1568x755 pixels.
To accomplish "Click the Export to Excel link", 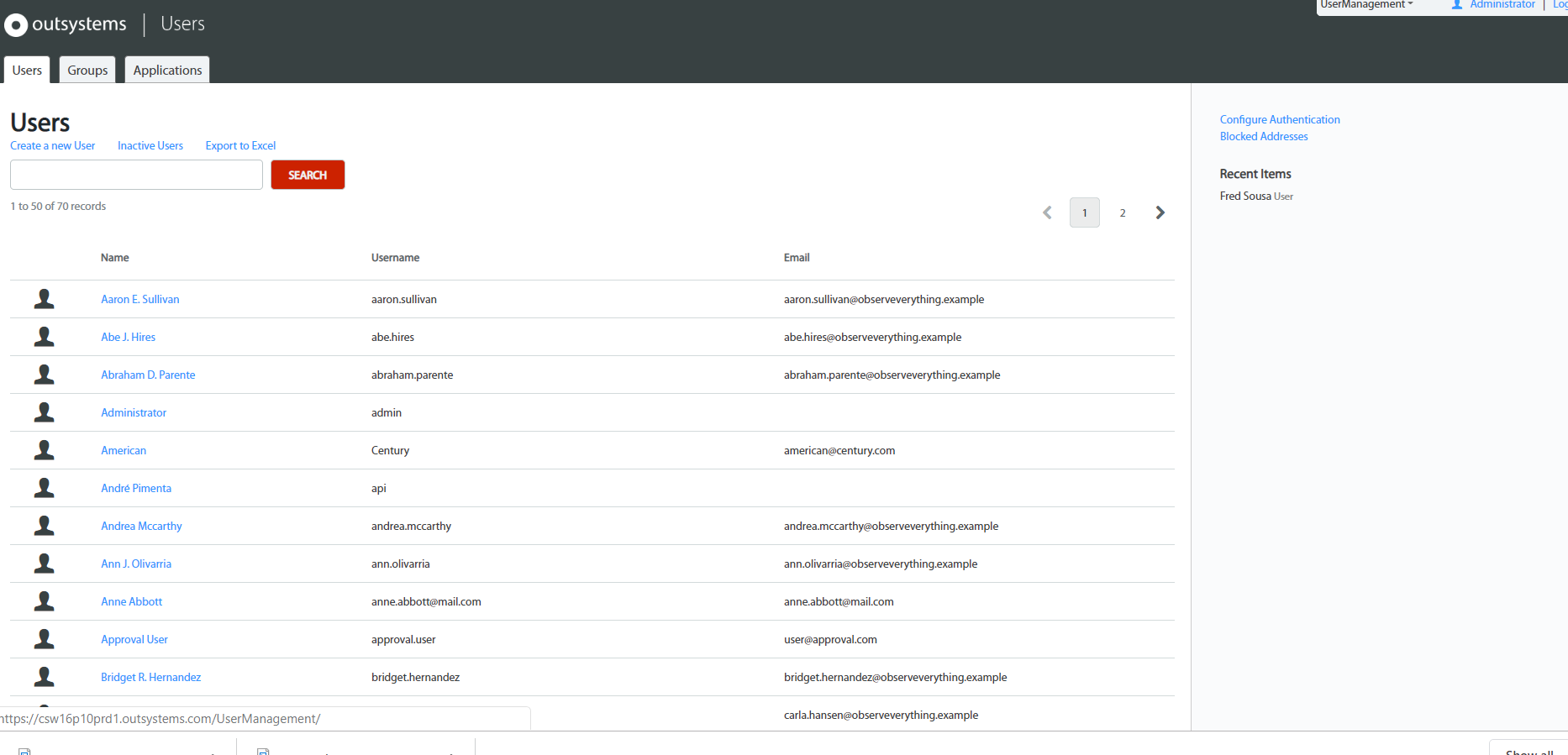I will tap(240, 145).
